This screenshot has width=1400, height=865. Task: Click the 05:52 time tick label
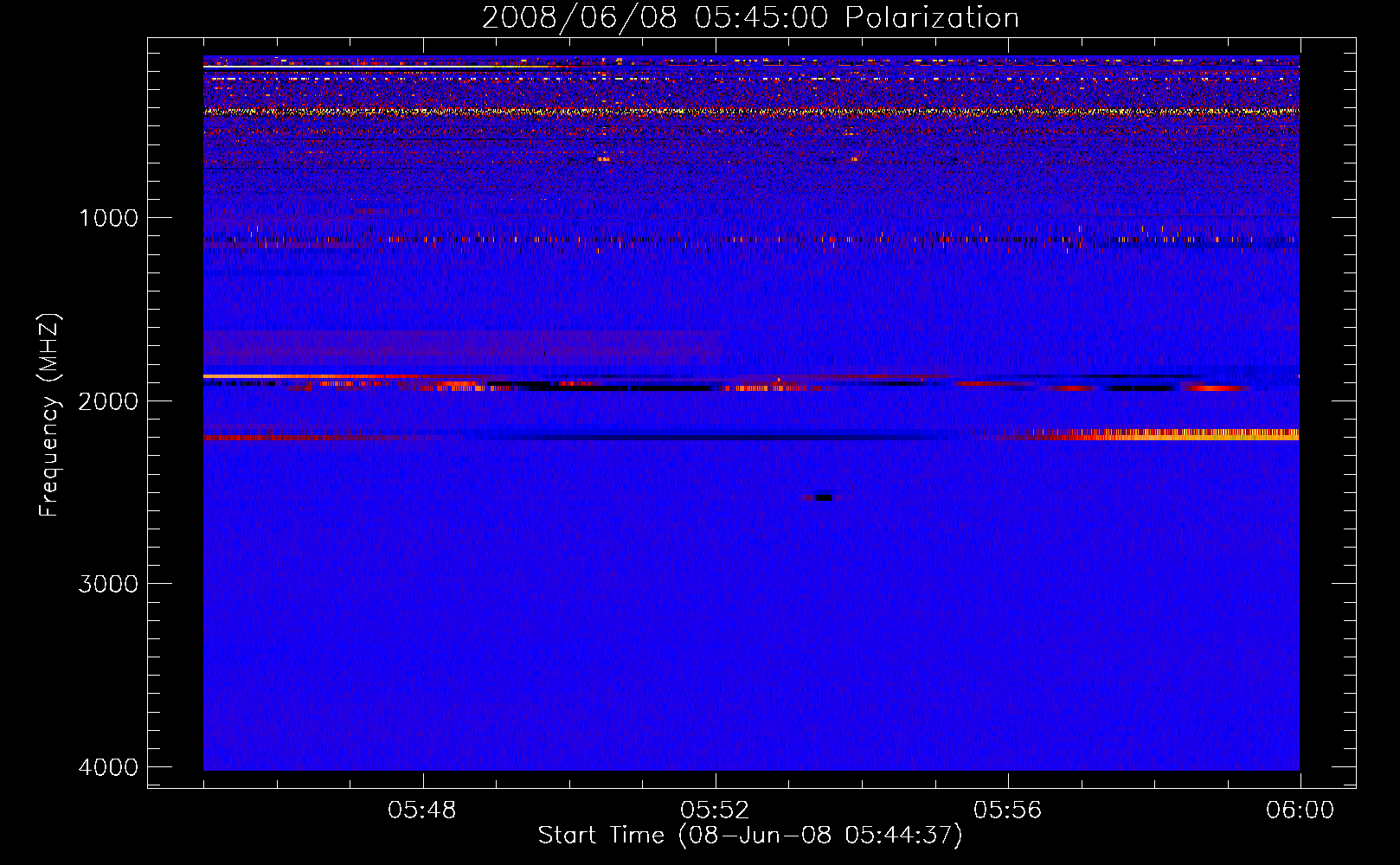715,811
